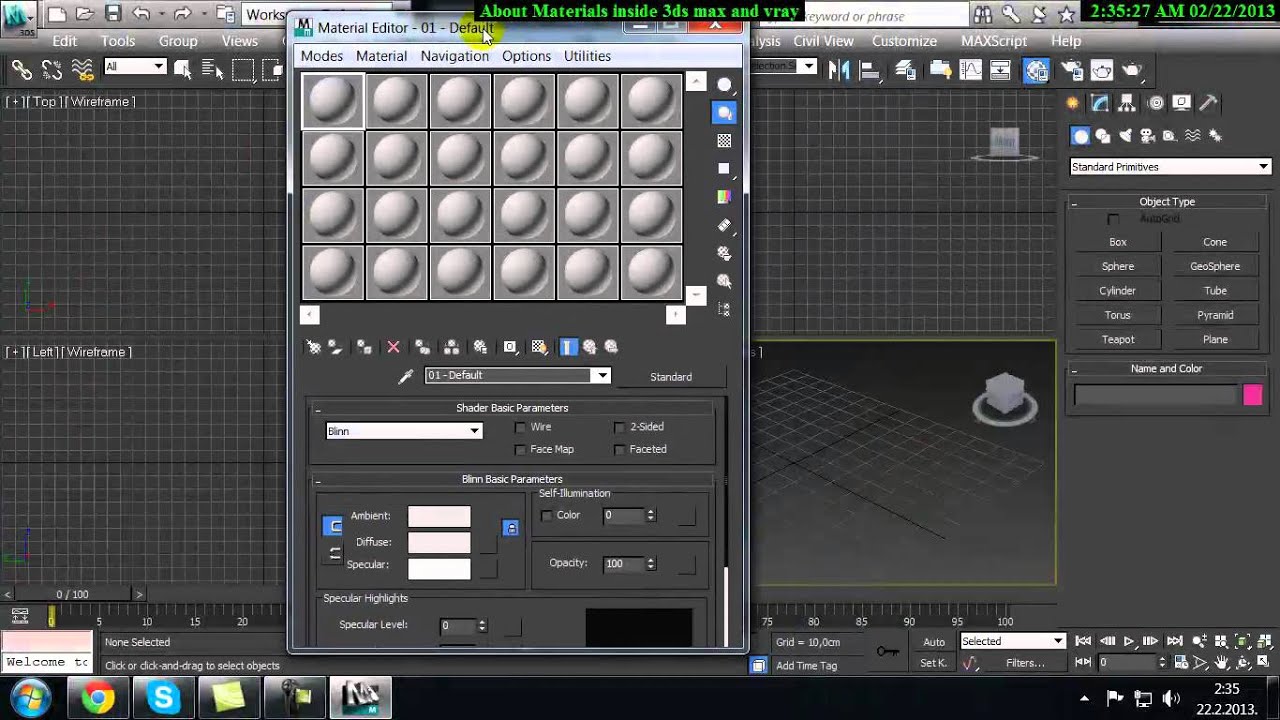Enable the Wire checkbox
This screenshot has width=1280, height=720.
pyautogui.click(x=520, y=427)
